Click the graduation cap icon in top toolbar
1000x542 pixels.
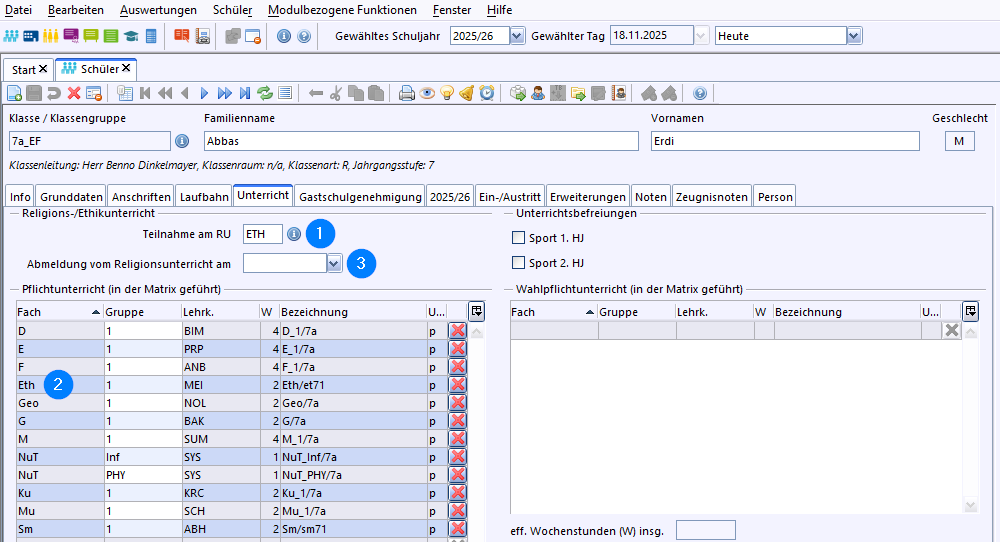coord(131,36)
